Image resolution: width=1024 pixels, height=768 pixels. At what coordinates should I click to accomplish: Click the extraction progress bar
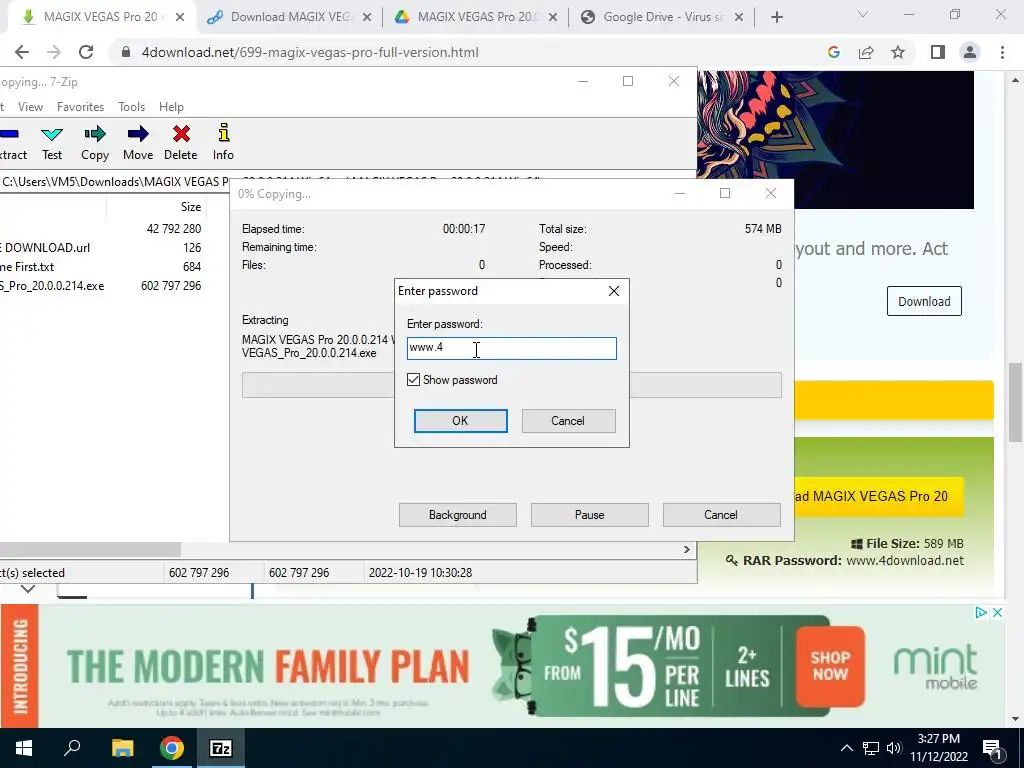tap(511, 385)
